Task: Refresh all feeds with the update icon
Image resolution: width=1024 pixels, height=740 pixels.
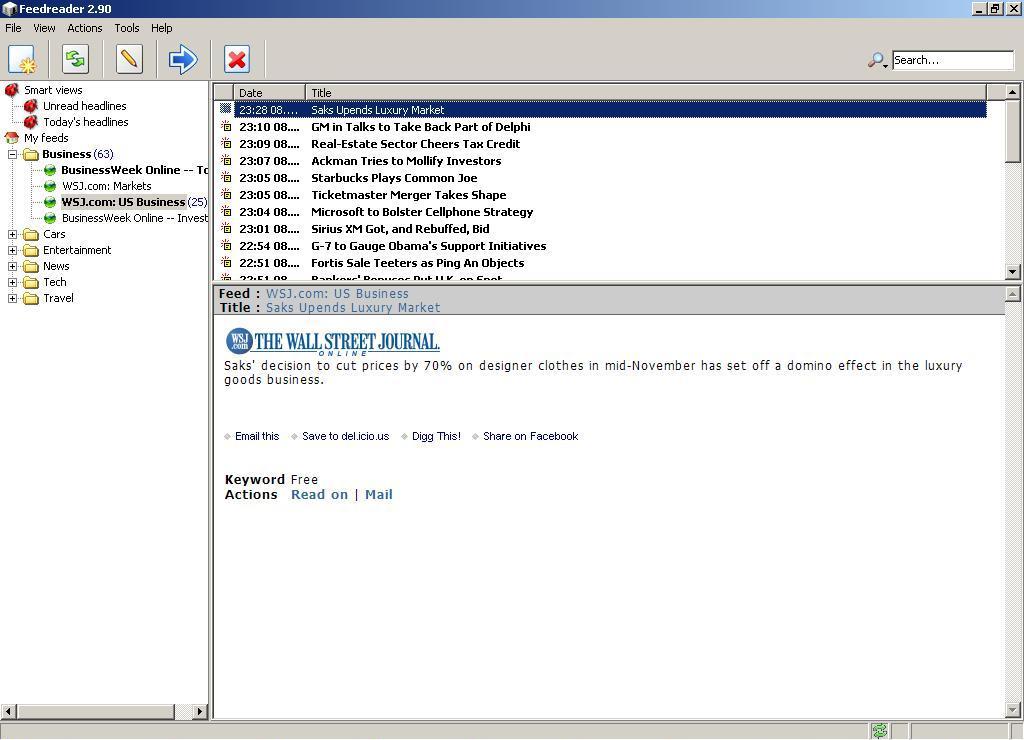Action: point(74,59)
